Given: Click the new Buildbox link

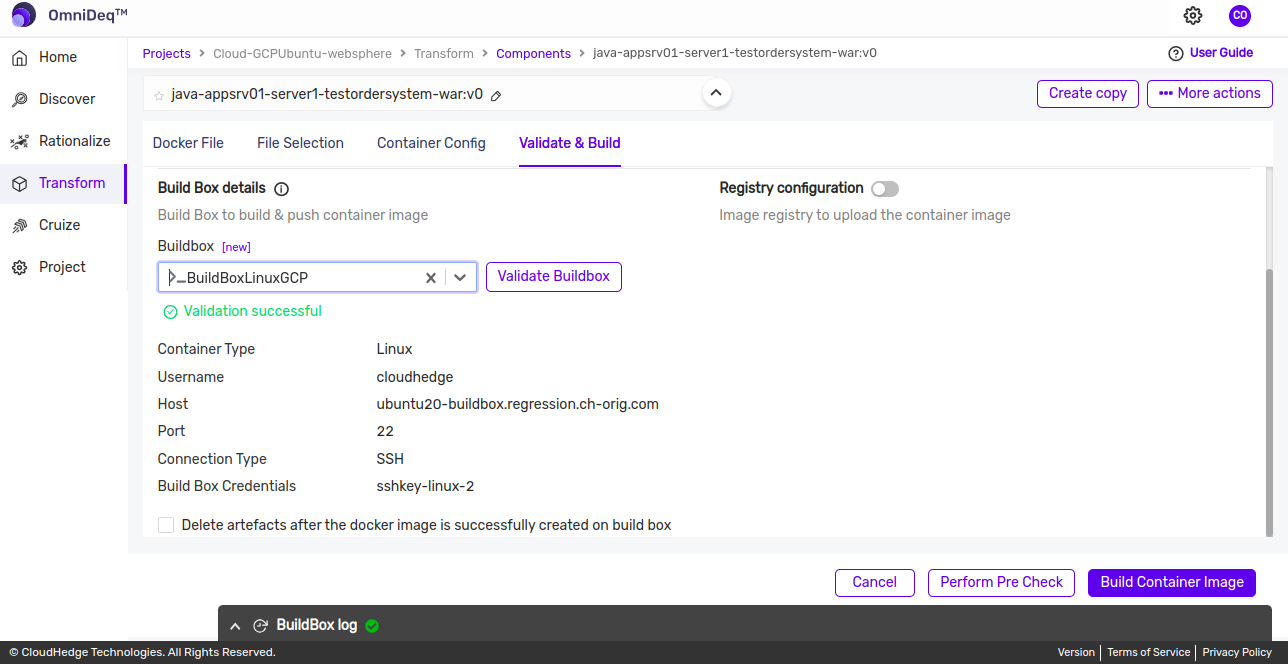Looking at the screenshot, I should pyautogui.click(x=236, y=247).
